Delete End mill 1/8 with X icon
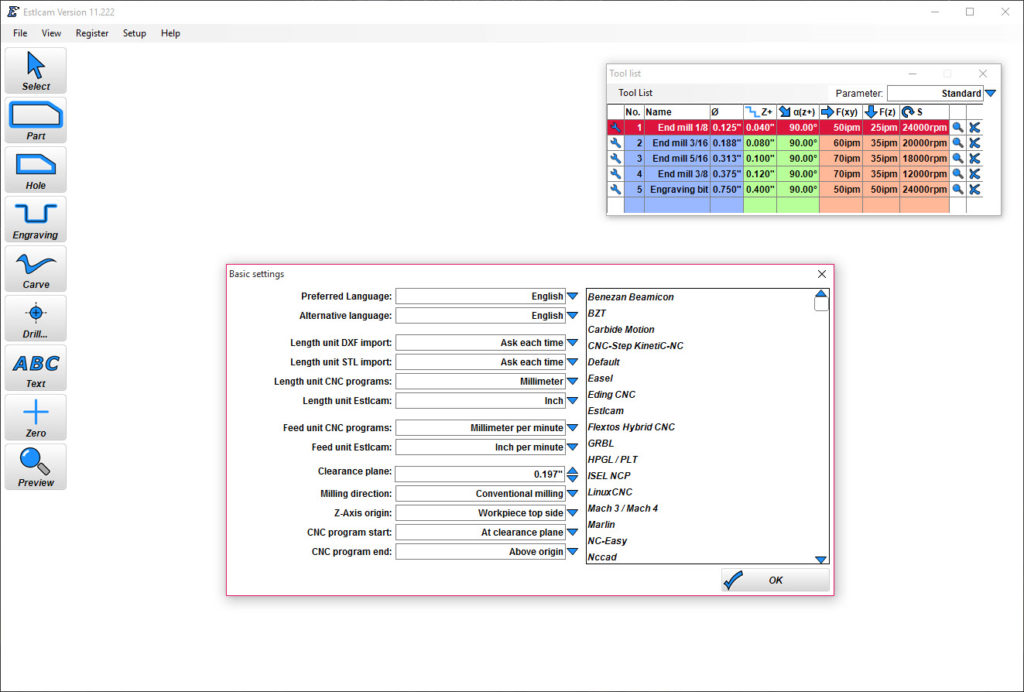The image size is (1024, 692). 974,127
